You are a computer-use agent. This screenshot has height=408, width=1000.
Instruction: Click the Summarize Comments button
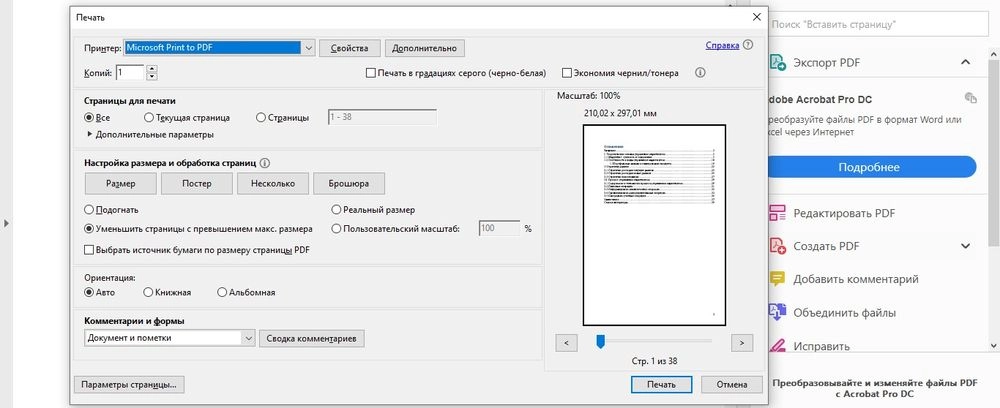click(312, 339)
